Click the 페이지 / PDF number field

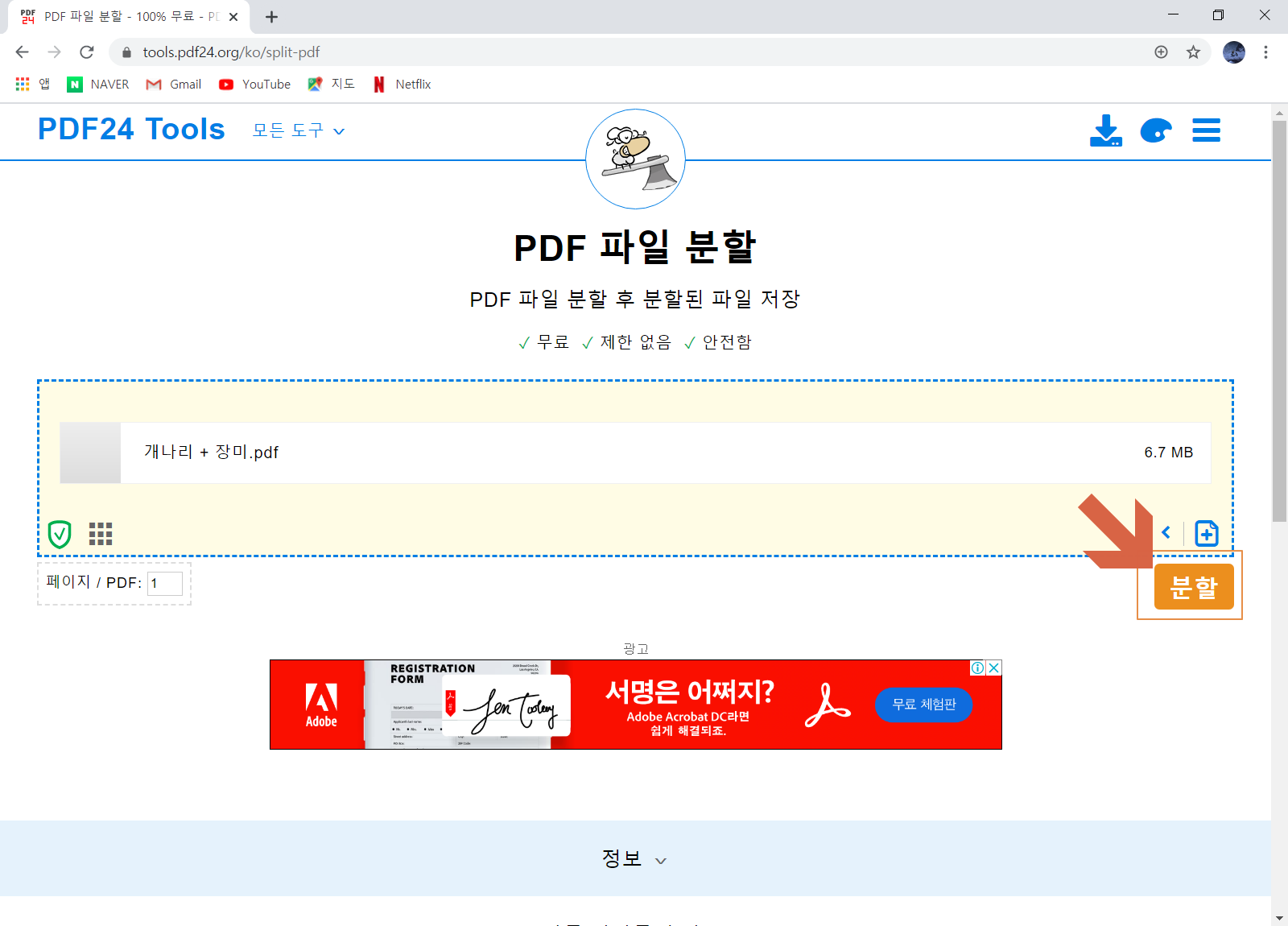165,583
